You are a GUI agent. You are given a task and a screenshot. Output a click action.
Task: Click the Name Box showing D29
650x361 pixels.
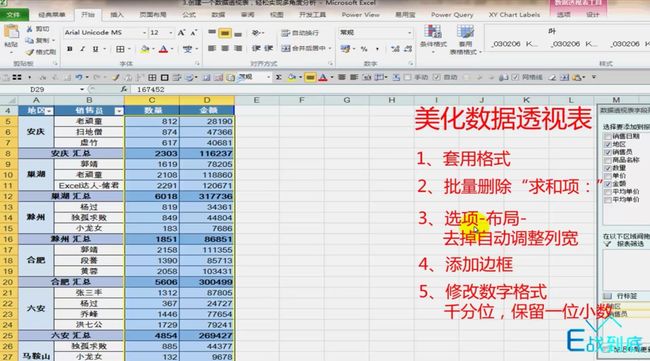tap(37, 89)
